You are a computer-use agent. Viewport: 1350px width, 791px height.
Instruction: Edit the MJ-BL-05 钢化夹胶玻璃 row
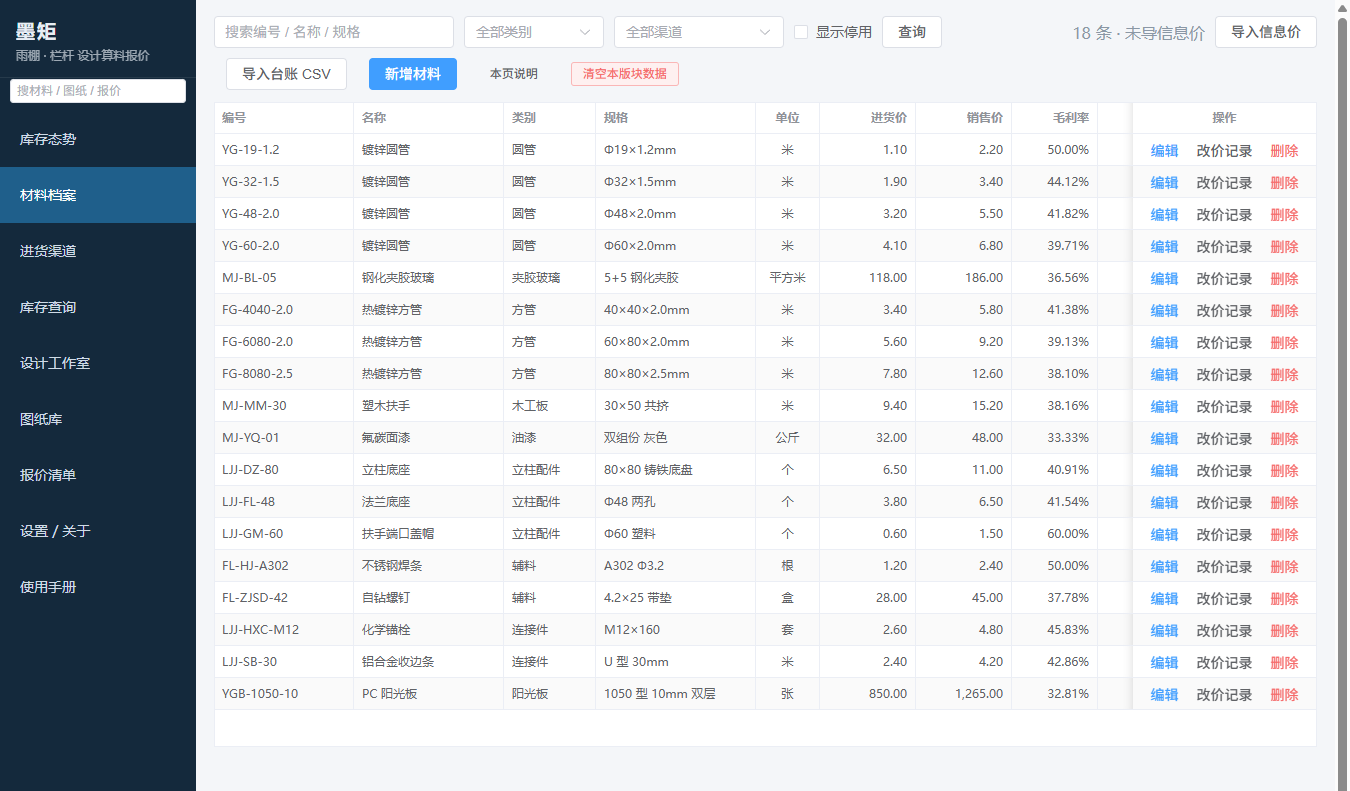[x=1164, y=279]
